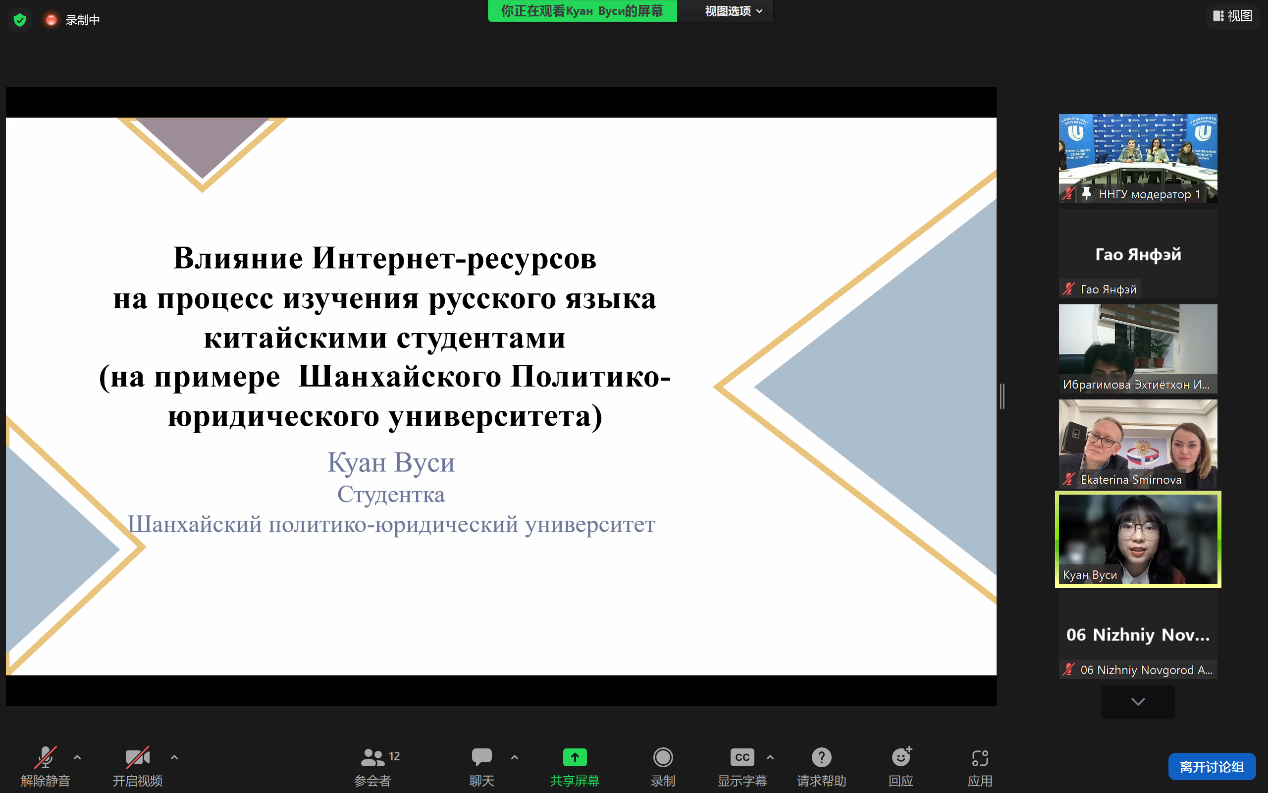1268x793 pixels.
Task: Select the Ибрагимова Эхтиётхон video thumbnail
Action: 1138,349
